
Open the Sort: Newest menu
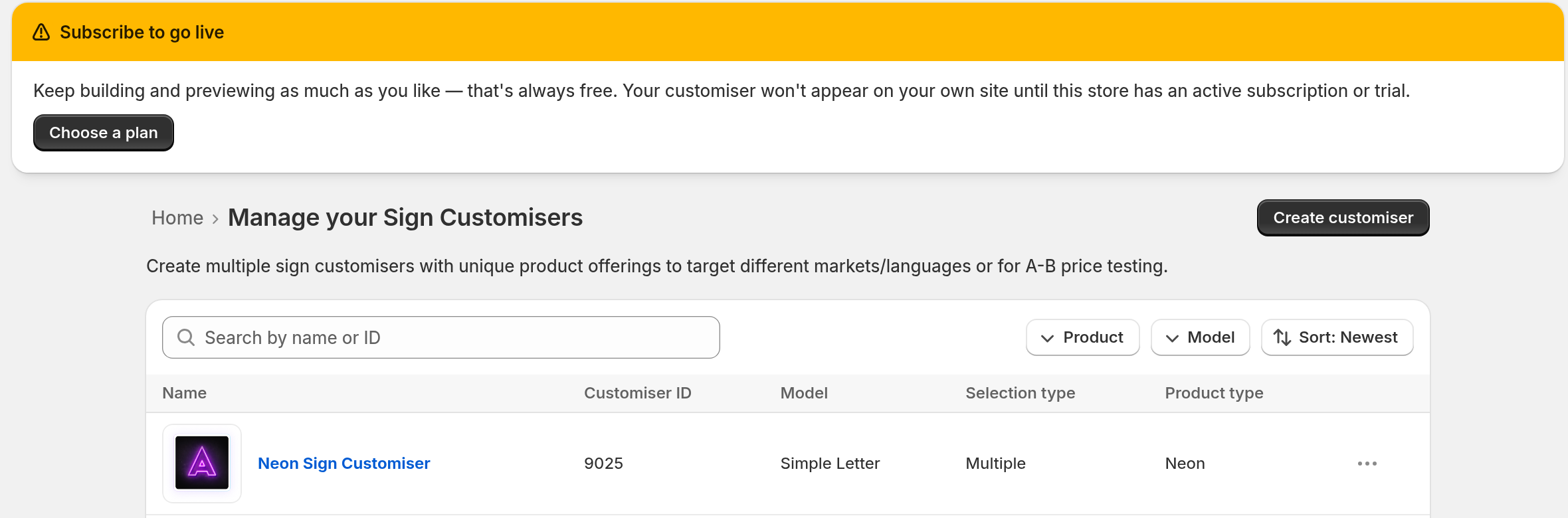pyautogui.click(x=1337, y=337)
